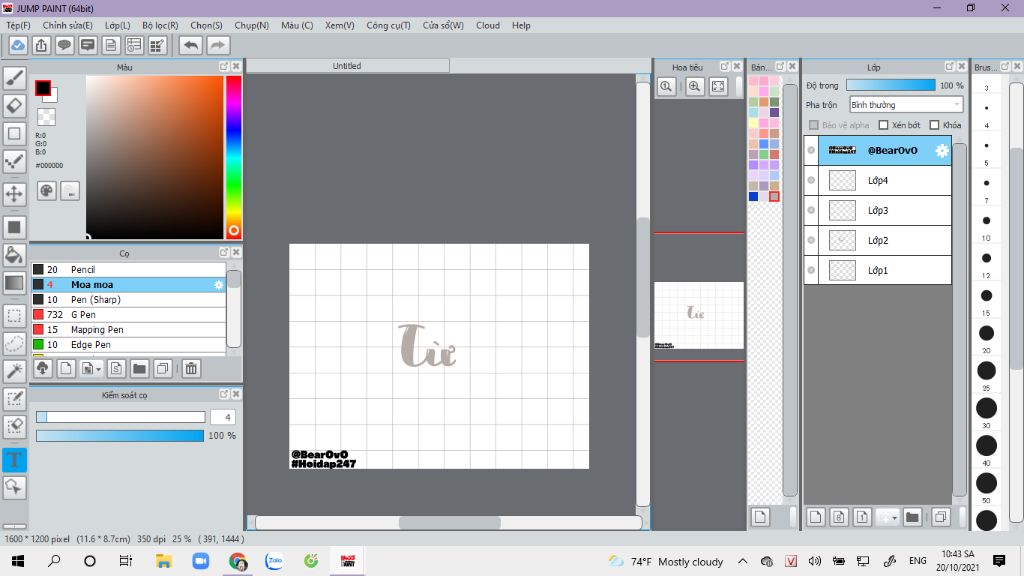Click the brush size value field showing 4

coord(223,417)
